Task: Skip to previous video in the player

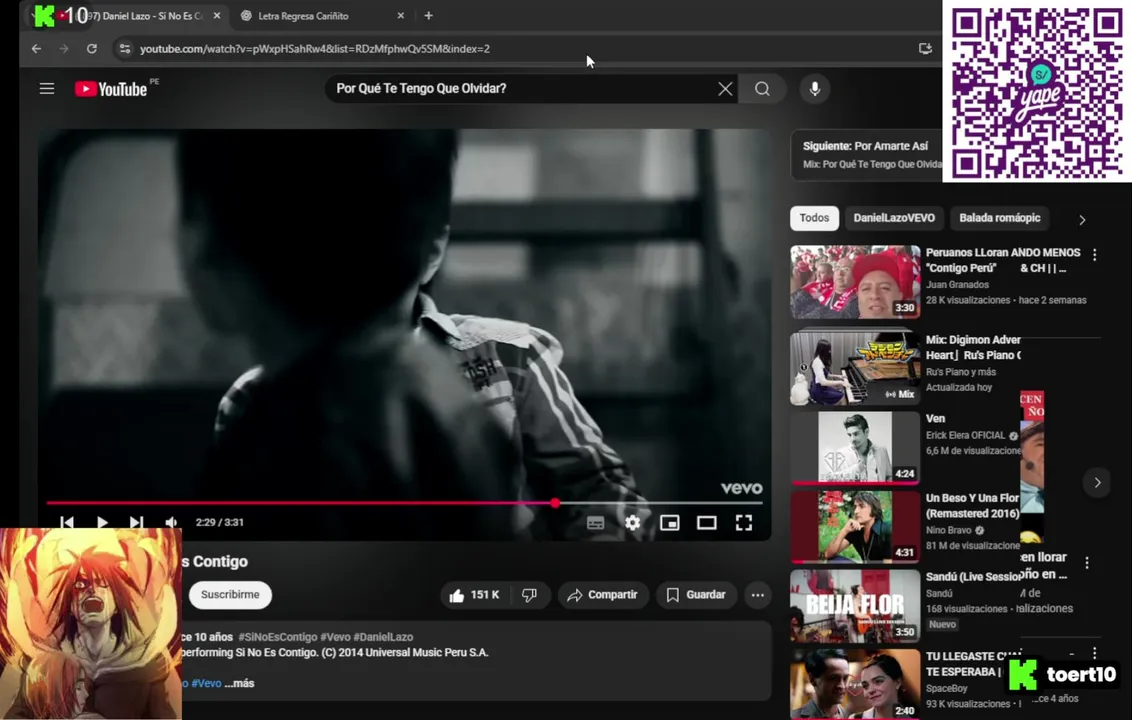Action: pos(67,522)
